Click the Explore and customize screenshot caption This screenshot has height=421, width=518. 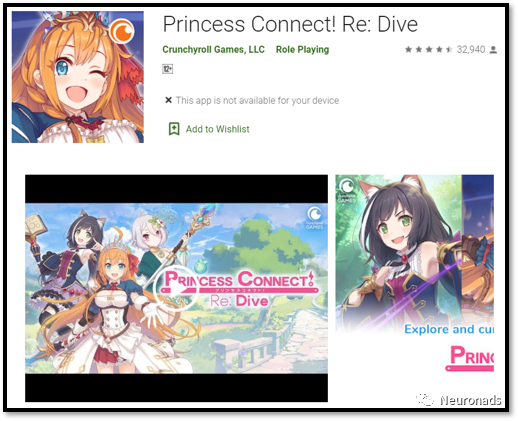(x=449, y=329)
